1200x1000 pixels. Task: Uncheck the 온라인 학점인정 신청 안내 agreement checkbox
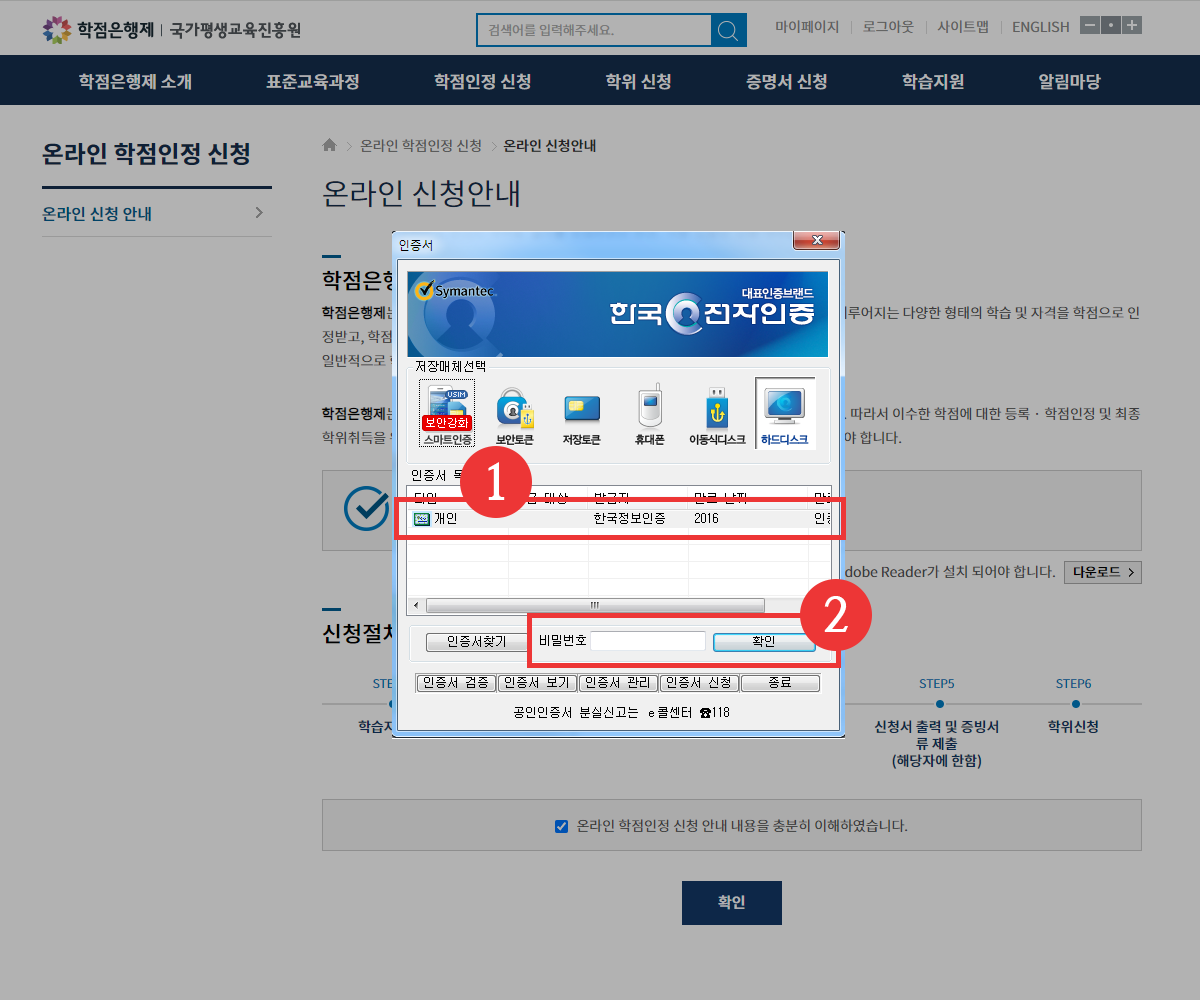[561, 826]
